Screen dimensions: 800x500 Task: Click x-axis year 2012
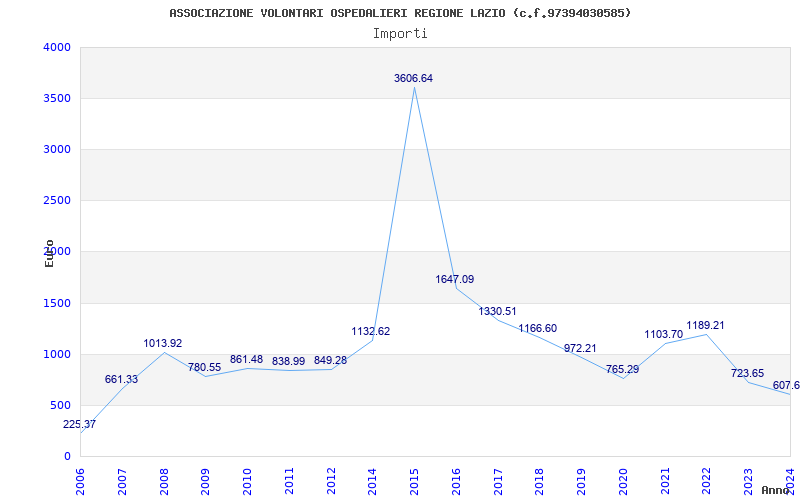click(331, 482)
